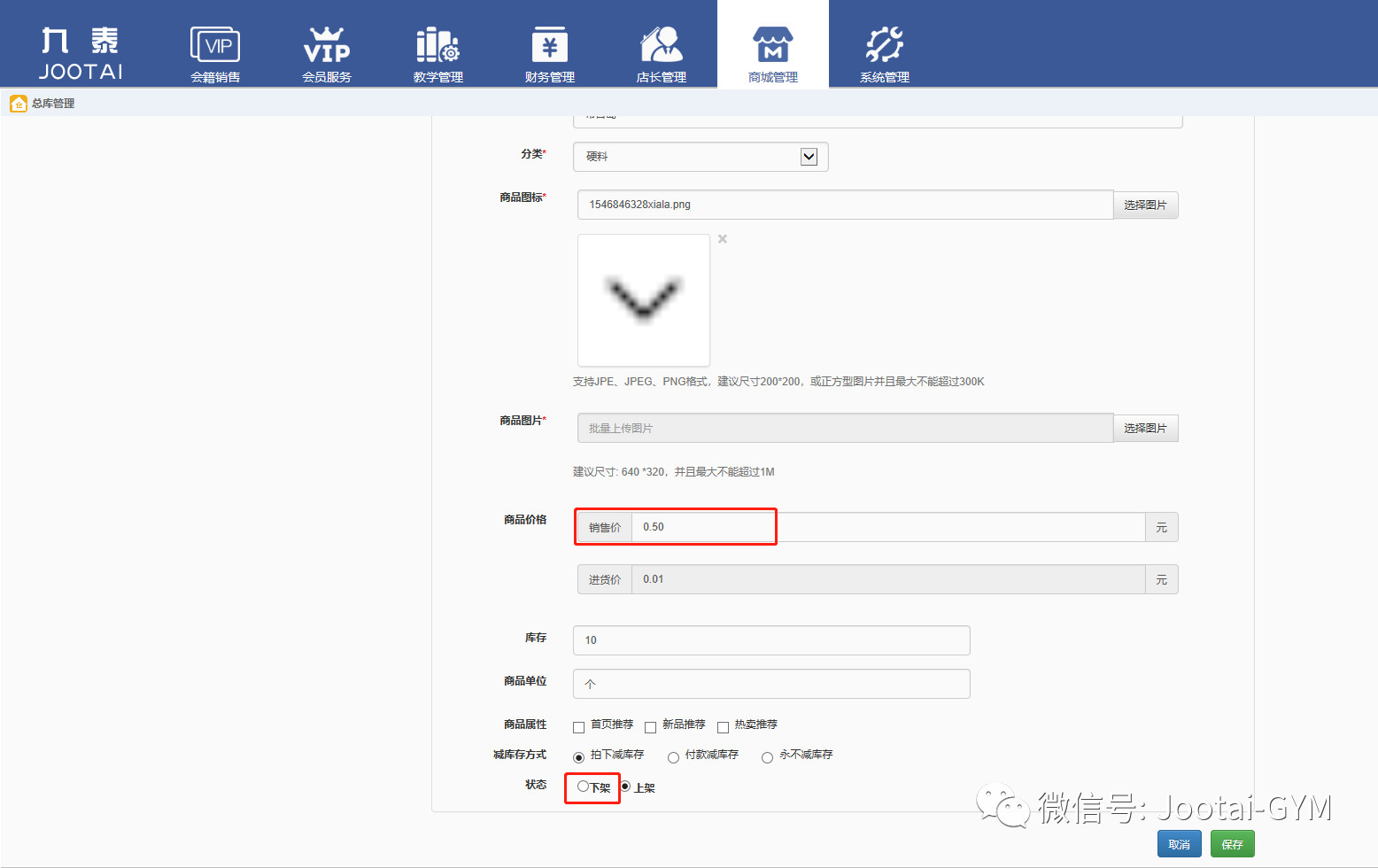Select the 永不减库存 radio option
This screenshot has height=868, width=1378.
768,757
